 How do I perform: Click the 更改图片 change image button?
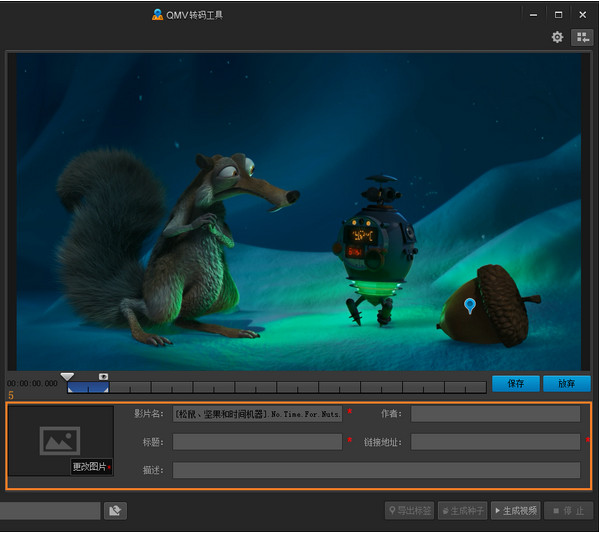point(91,467)
